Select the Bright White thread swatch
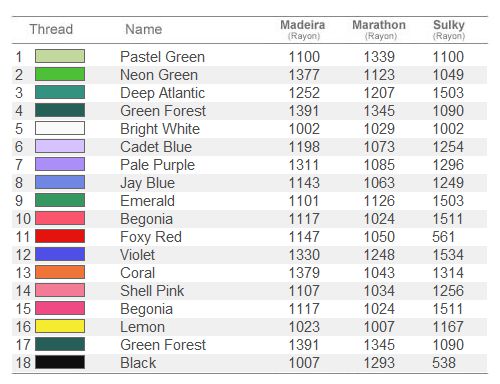Screen dimensions: 500x384 coord(60,128)
